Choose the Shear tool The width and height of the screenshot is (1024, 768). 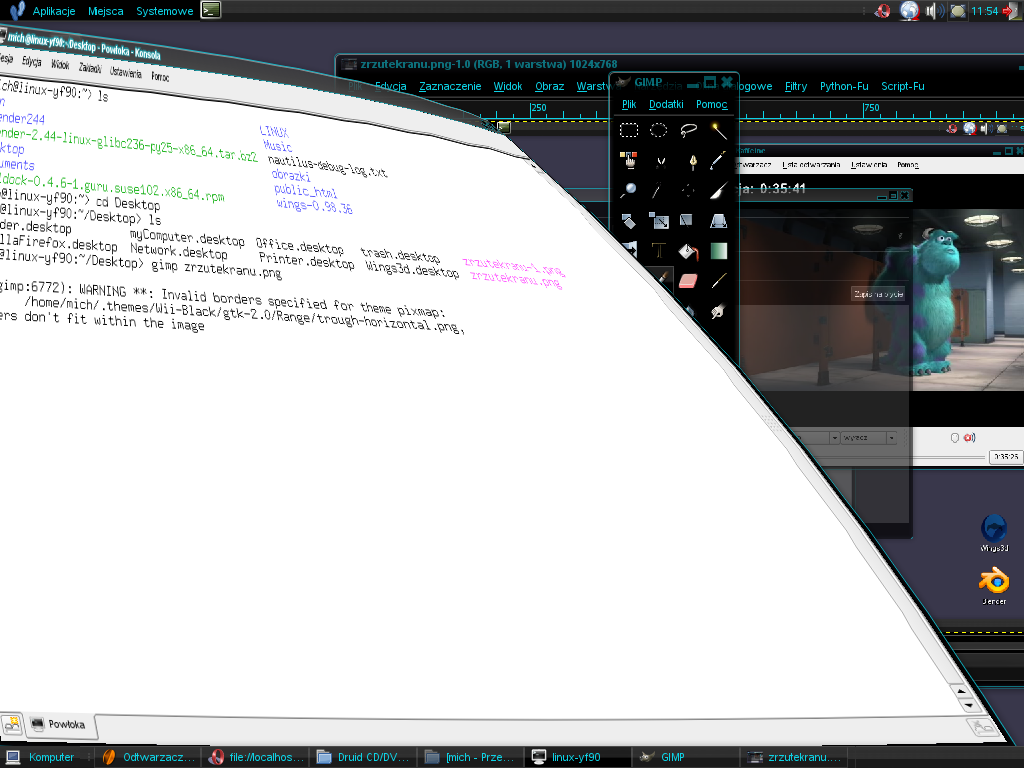pos(686,221)
